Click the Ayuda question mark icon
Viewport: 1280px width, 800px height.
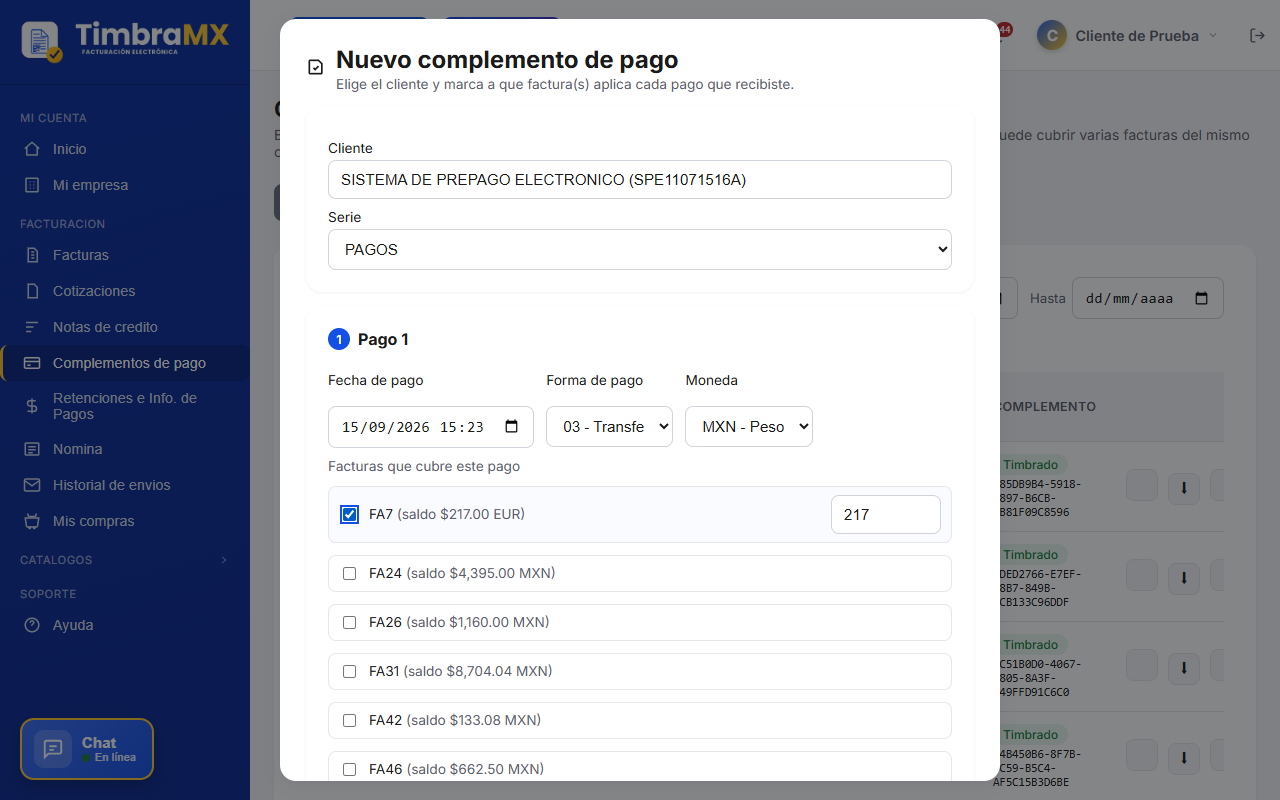point(32,625)
